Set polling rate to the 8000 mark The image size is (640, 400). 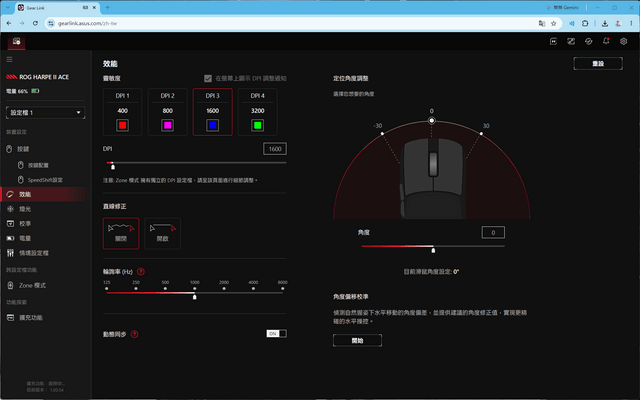pyautogui.click(x=282, y=289)
